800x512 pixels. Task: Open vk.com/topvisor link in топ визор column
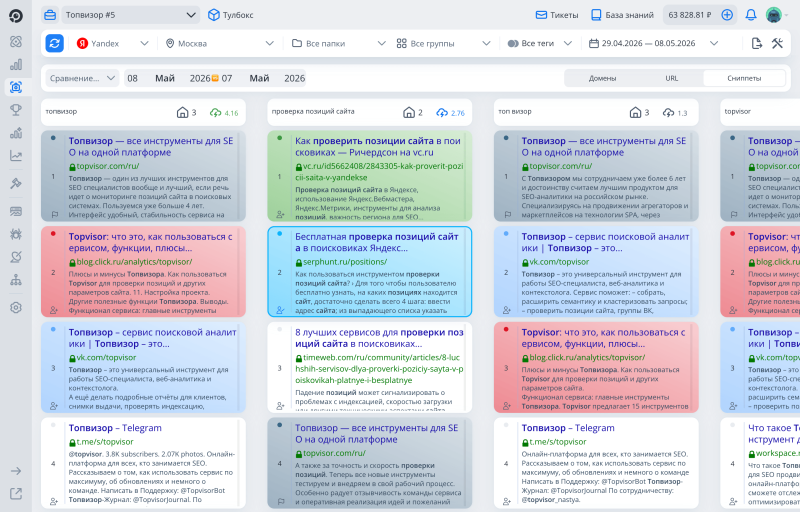coord(559,262)
